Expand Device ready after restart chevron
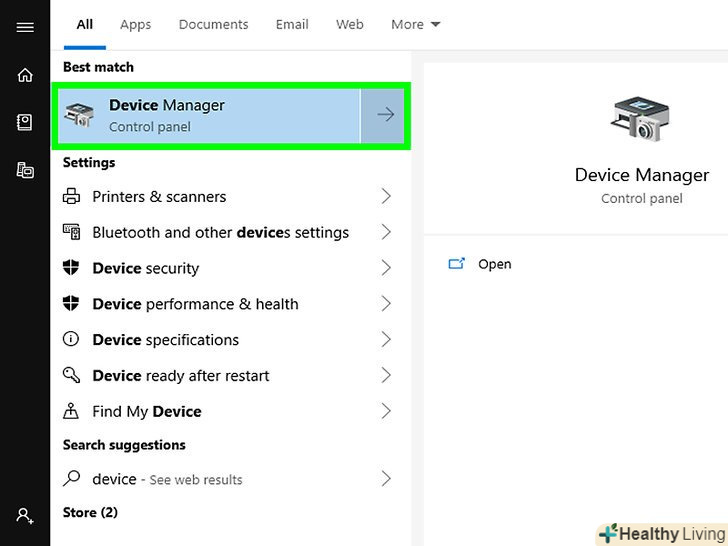This screenshot has width=728, height=546. click(386, 375)
